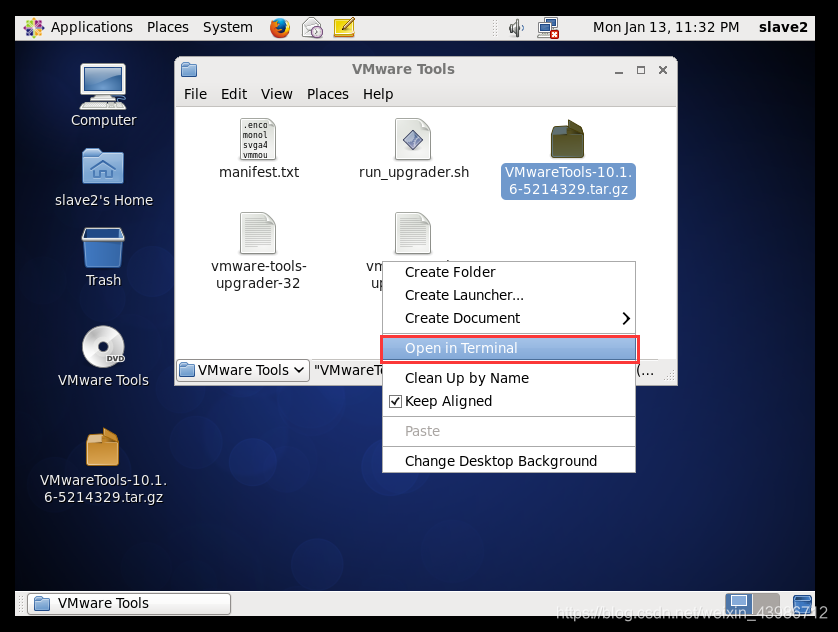Viewport: 838px width, 632px height.
Task: Expand the Create Document submenu
Action: click(508, 318)
